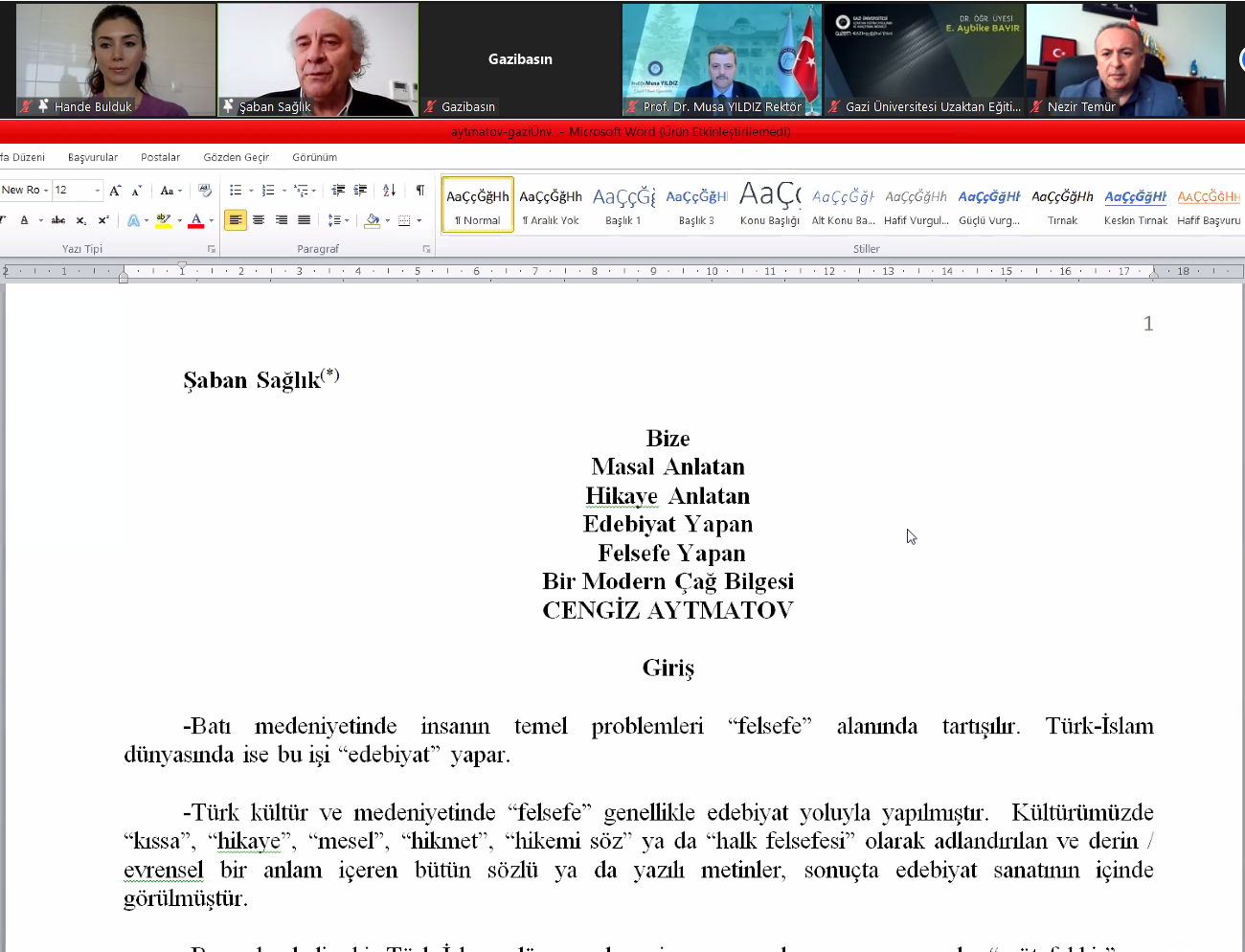1245x952 pixels.
Task: Click the pin icon on Şaban Sağlık's video
Action: 228,105
